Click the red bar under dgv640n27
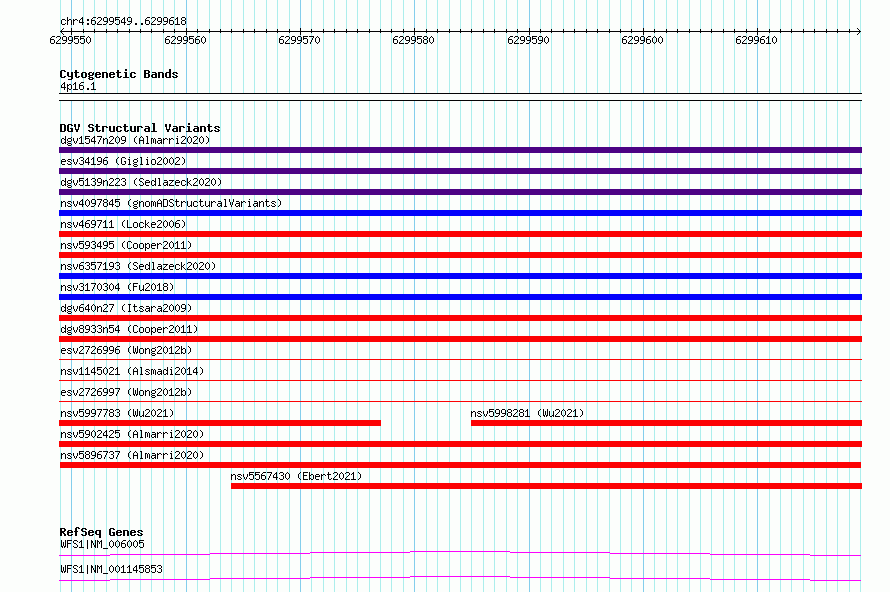 pyautogui.click(x=460, y=318)
